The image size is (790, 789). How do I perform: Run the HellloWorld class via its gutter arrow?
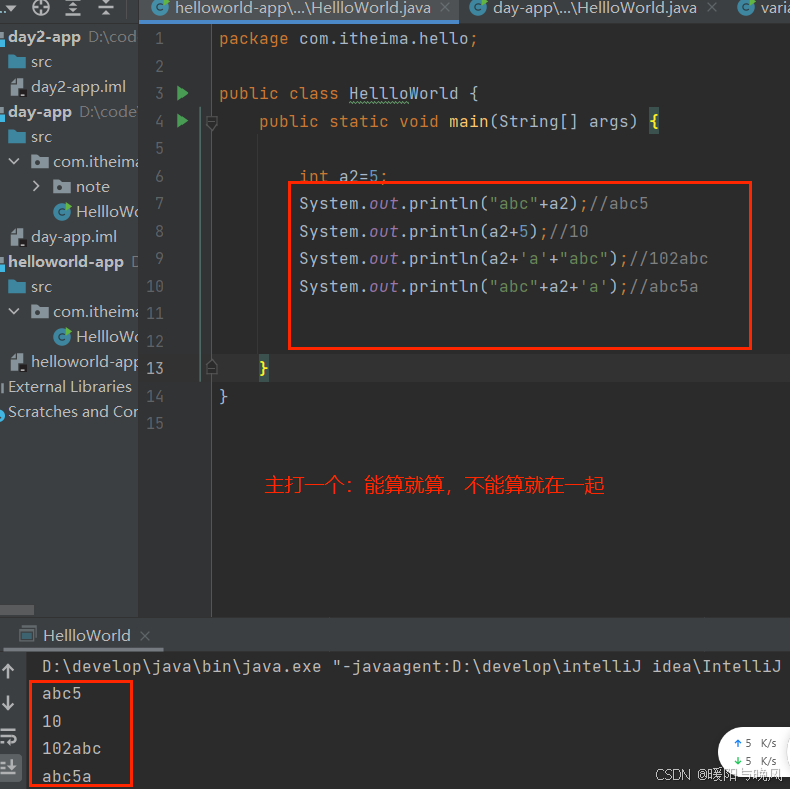point(182,93)
